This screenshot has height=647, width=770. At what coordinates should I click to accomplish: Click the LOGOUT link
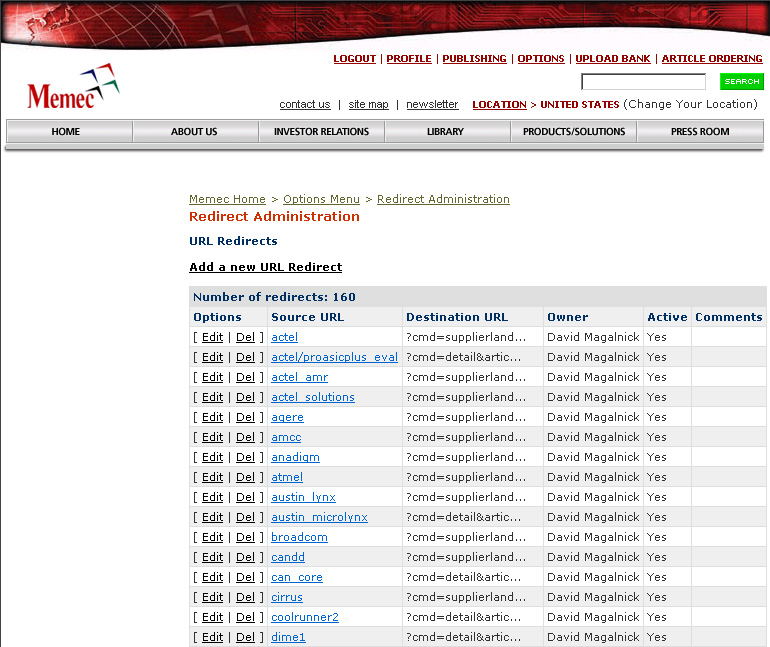tap(354, 58)
